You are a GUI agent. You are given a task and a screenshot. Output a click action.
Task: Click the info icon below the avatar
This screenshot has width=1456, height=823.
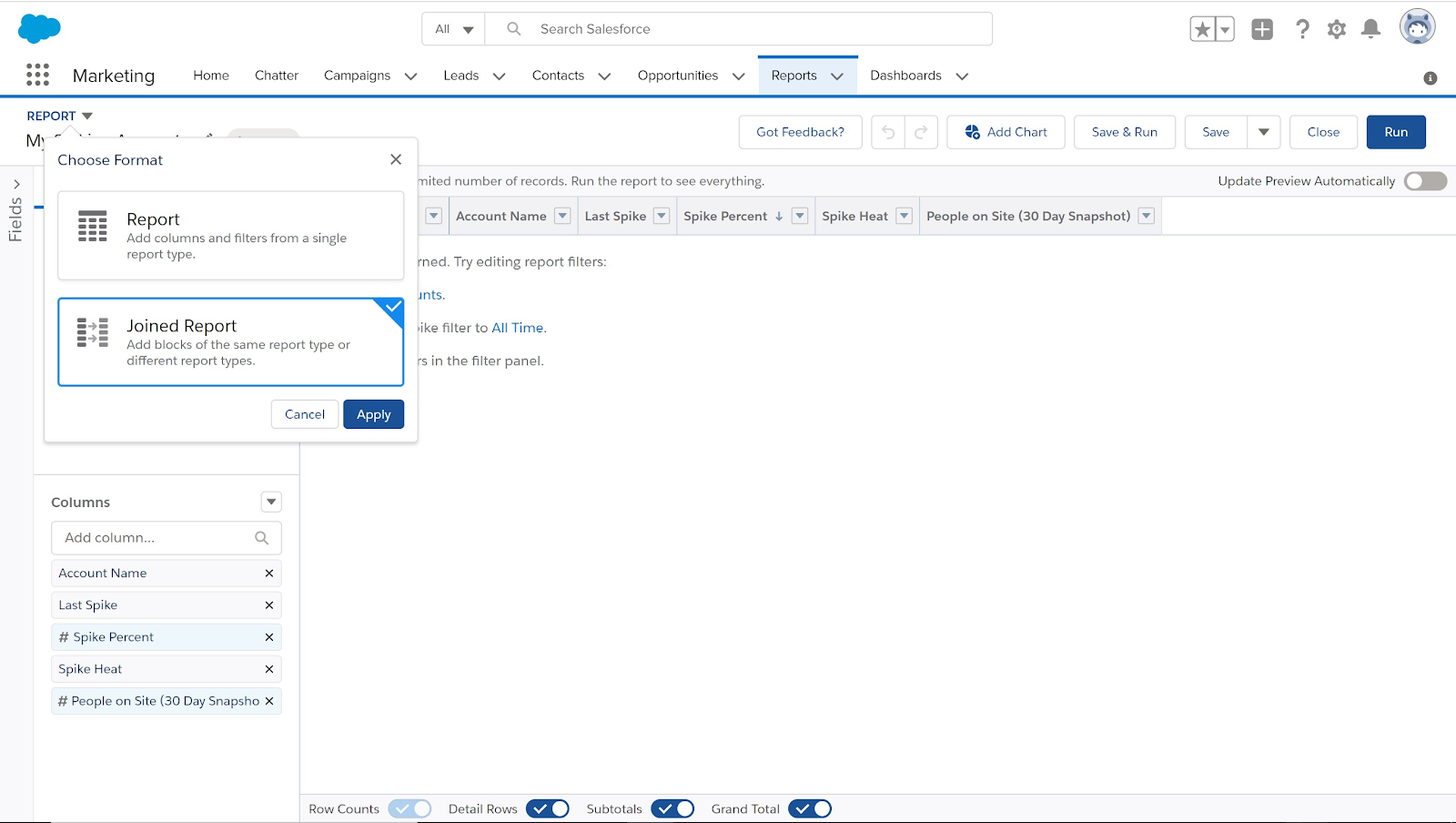point(1431,78)
